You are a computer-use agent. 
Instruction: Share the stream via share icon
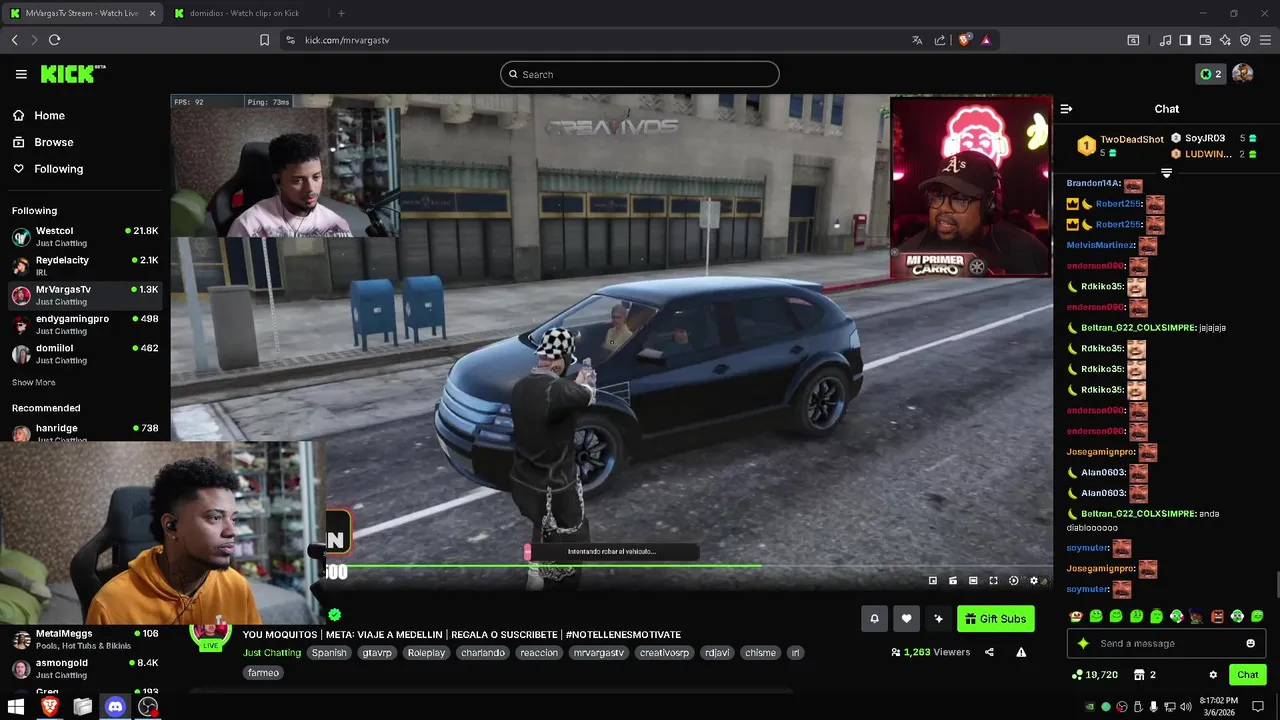(x=989, y=652)
